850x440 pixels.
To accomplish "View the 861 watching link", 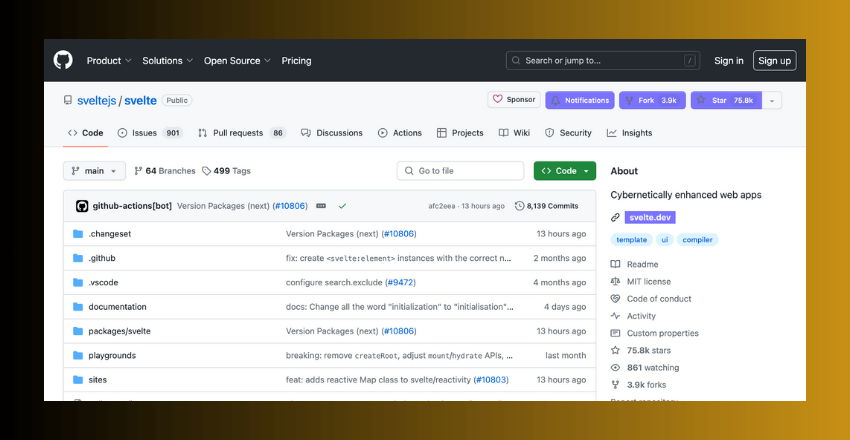I will point(645,367).
